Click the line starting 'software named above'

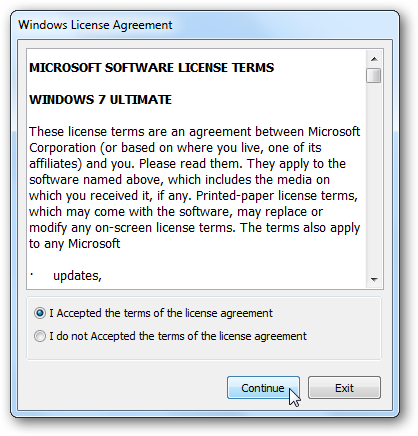click(x=179, y=180)
